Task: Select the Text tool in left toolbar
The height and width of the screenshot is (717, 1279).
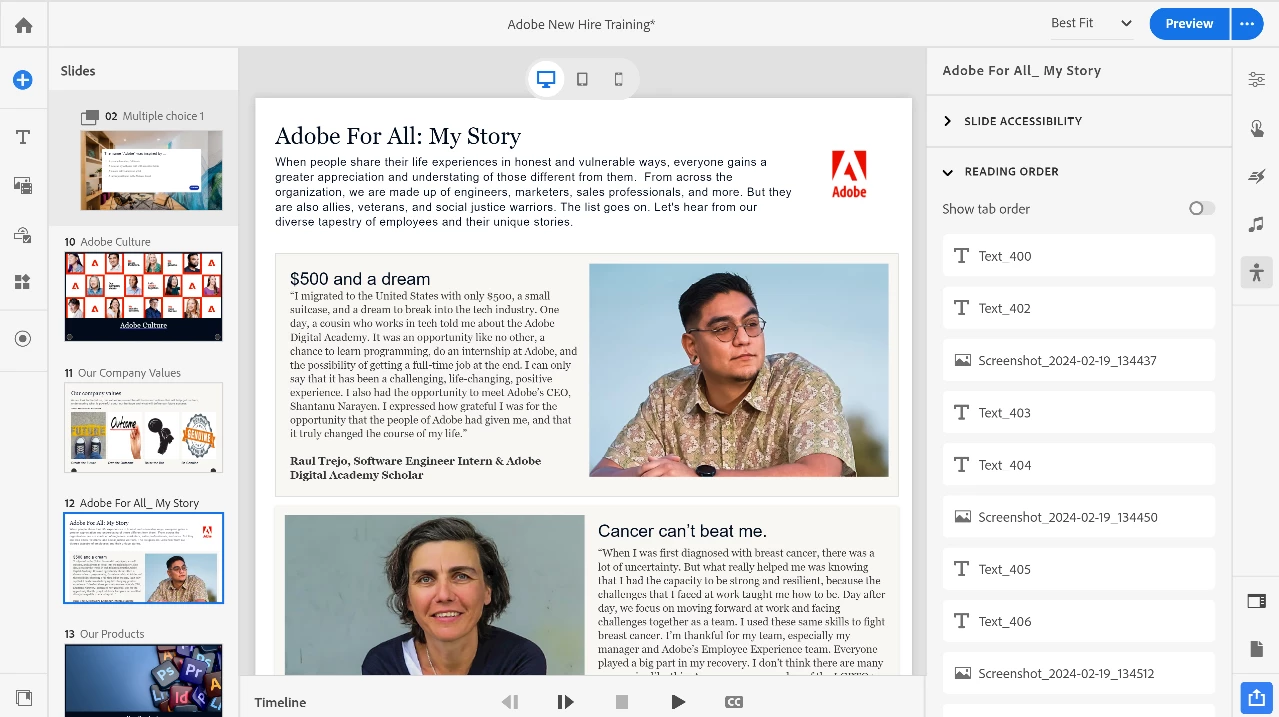Action: point(23,137)
